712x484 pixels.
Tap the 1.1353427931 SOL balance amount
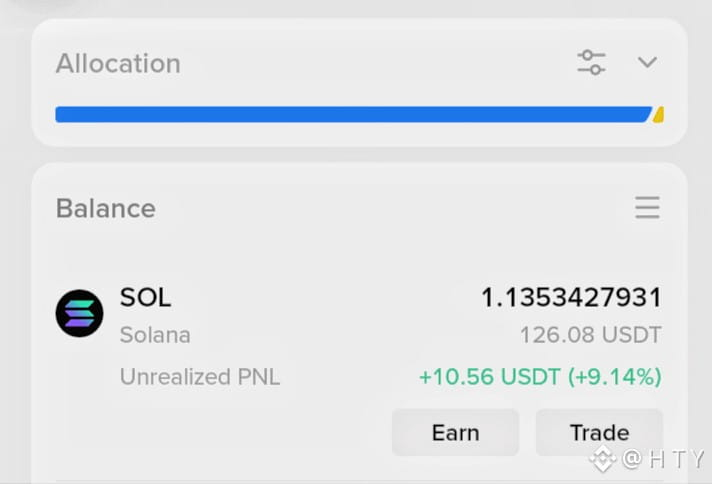point(571,298)
